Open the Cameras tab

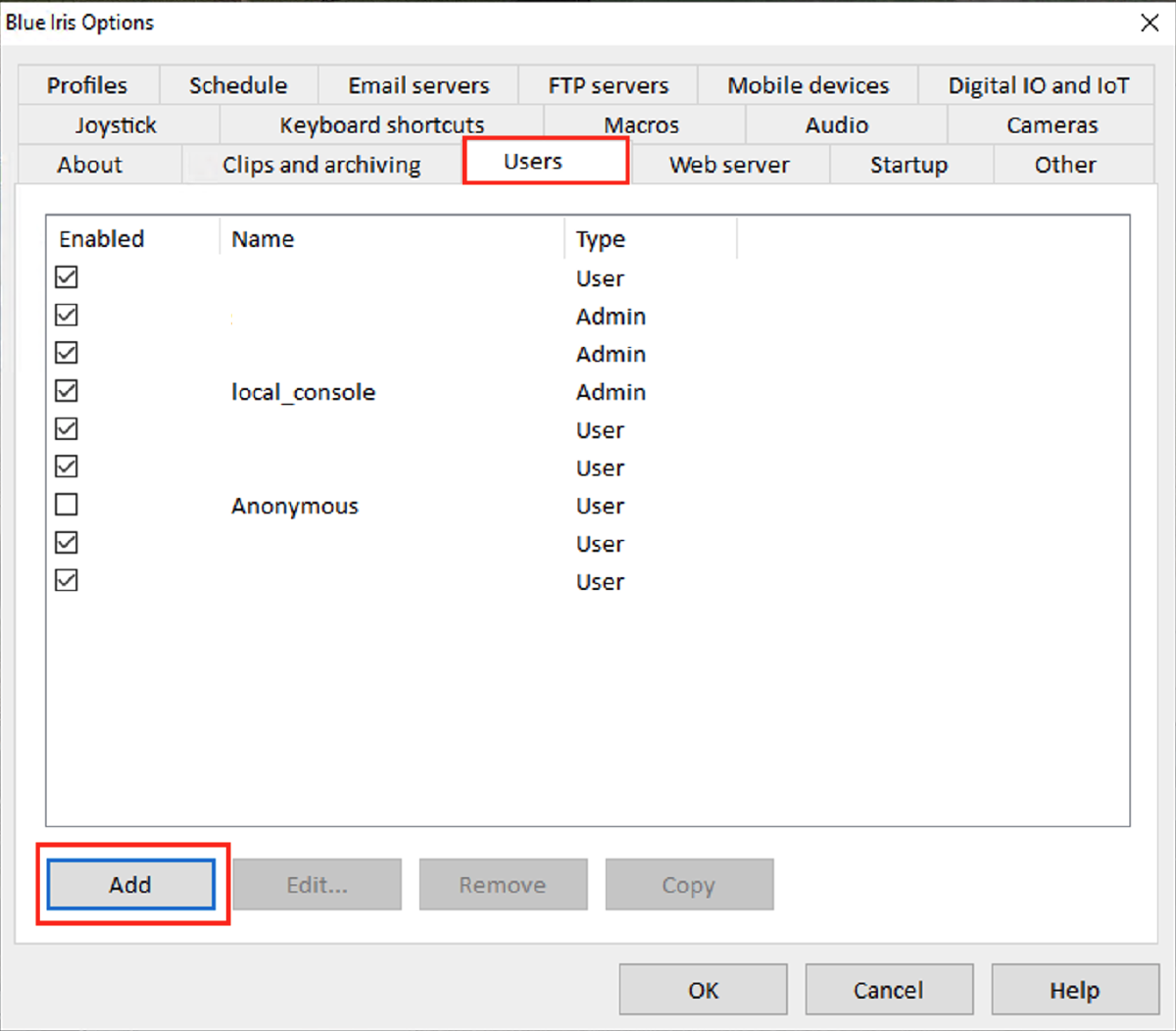tap(1052, 125)
